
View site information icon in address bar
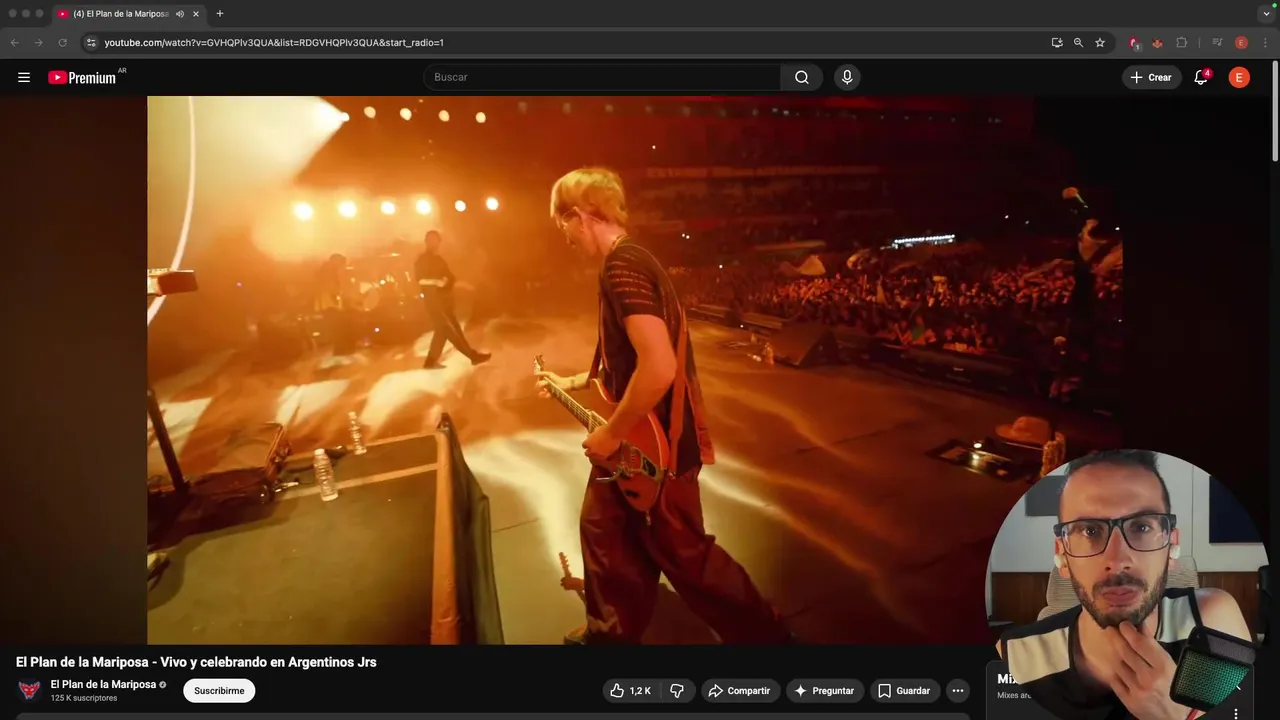point(91,43)
